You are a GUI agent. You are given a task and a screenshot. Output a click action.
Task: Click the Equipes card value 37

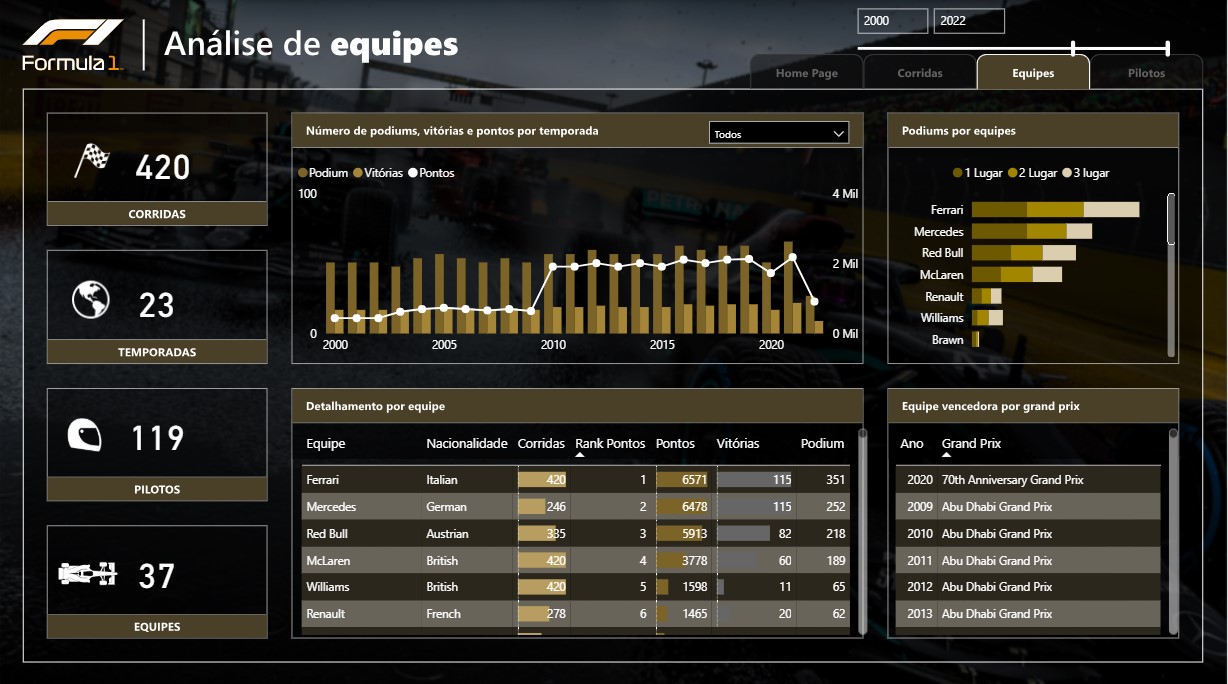click(157, 576)
